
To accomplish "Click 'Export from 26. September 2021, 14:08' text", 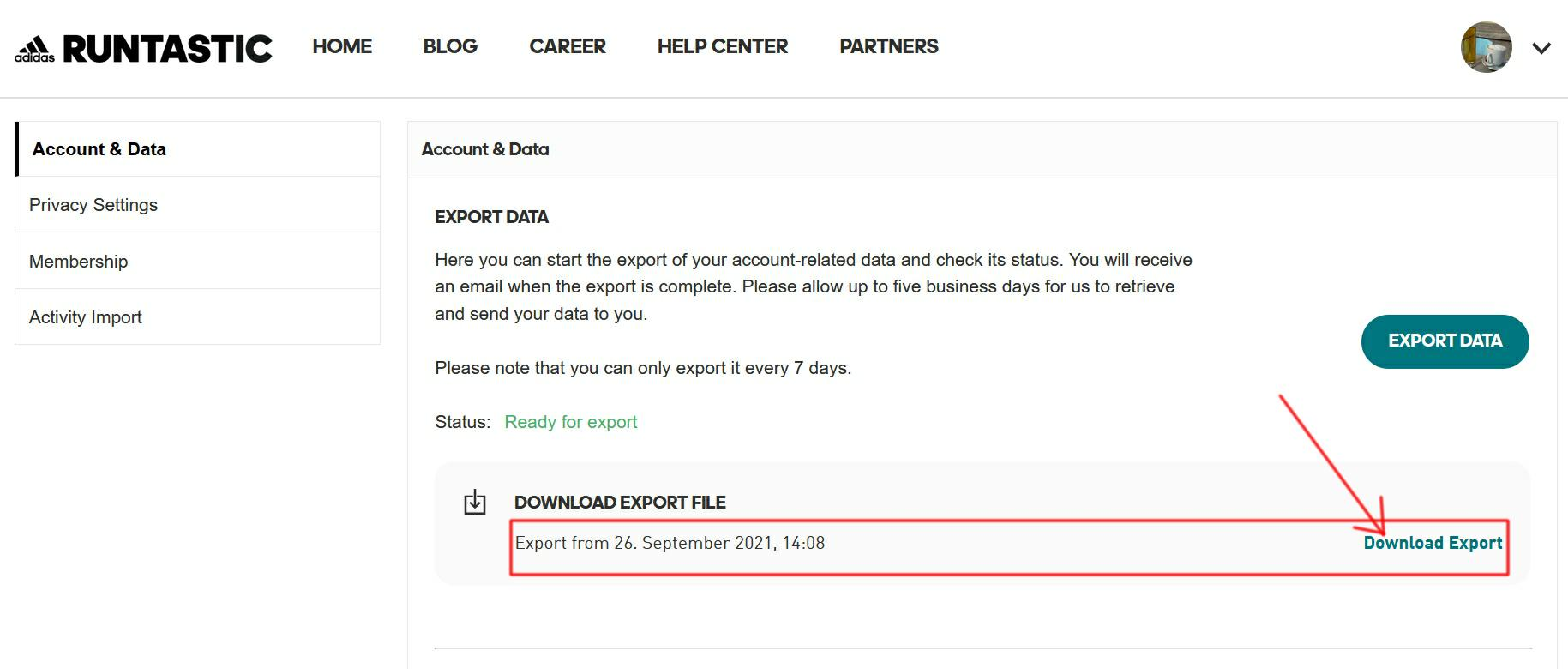I will click(670, 543).
